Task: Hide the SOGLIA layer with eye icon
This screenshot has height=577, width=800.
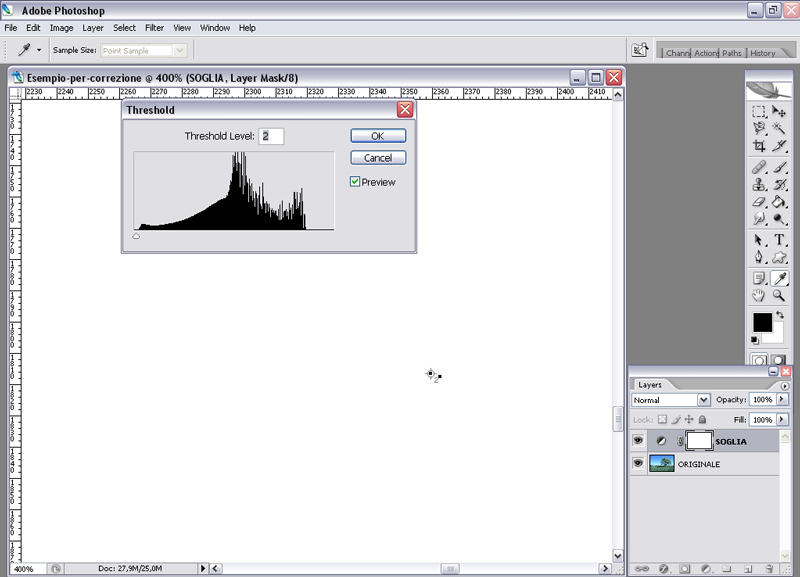Action: pyautogui.click(x=638, y=440)
